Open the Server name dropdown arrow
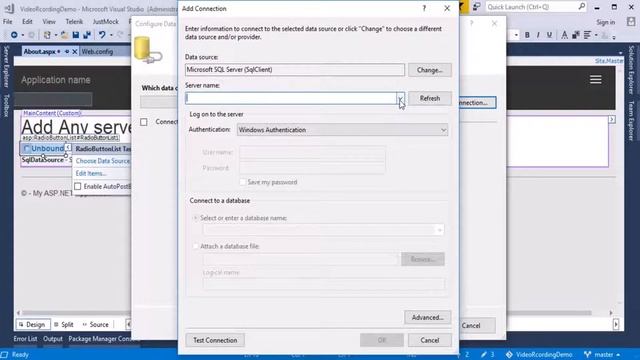Image resolution: width=640 pixels, height=360 pixels. pos(400,98)
